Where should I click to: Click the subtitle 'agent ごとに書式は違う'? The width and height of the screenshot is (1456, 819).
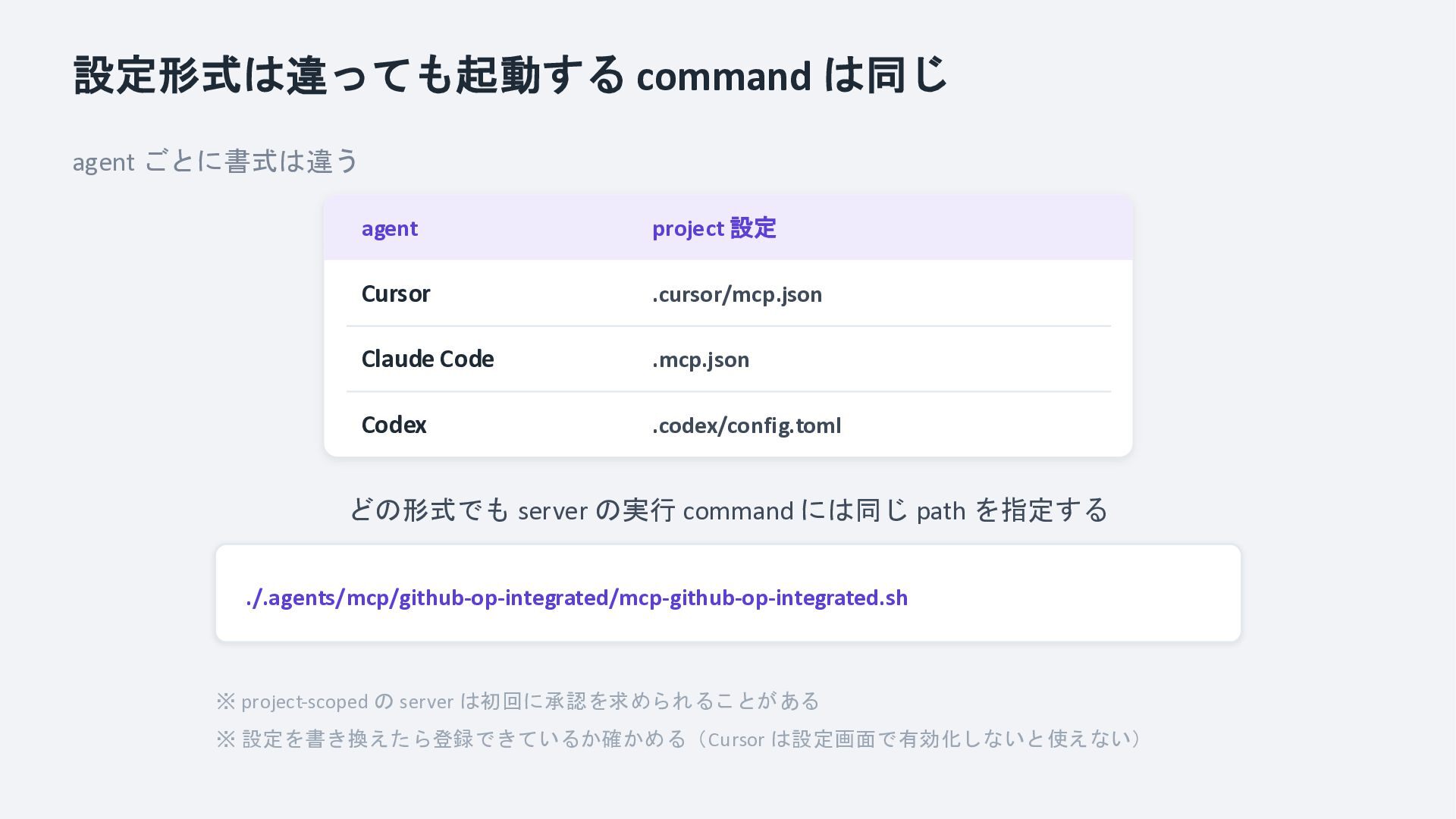pyautogui.click(x=215, y=162)
